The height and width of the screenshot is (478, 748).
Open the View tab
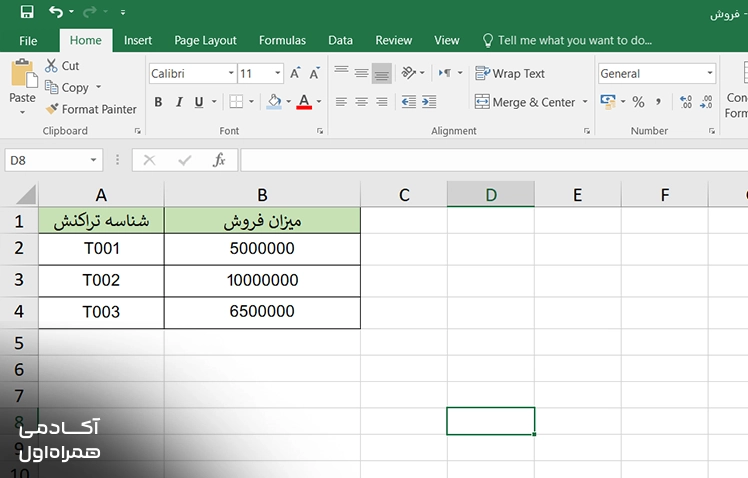pos(447,41)
